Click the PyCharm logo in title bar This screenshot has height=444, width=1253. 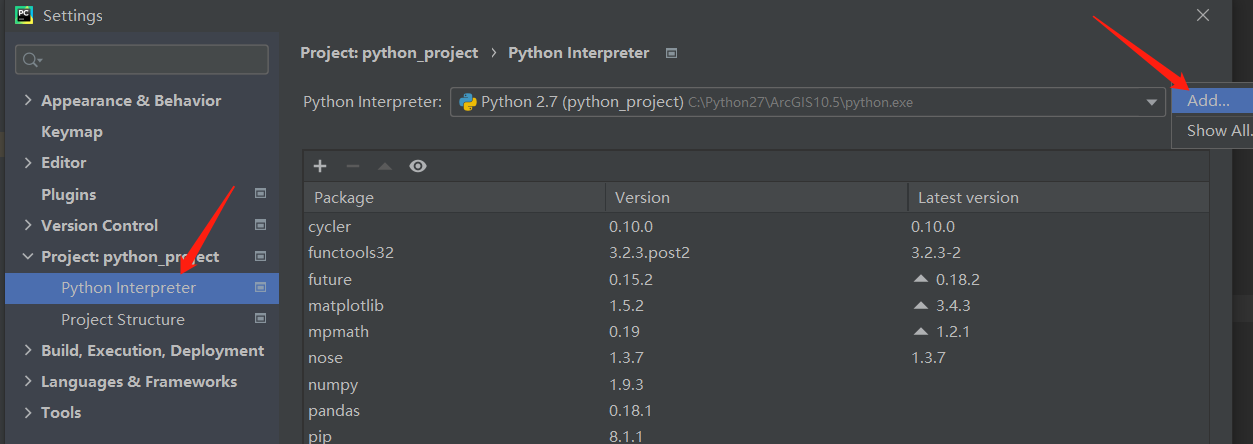click(x=24, y=15)
